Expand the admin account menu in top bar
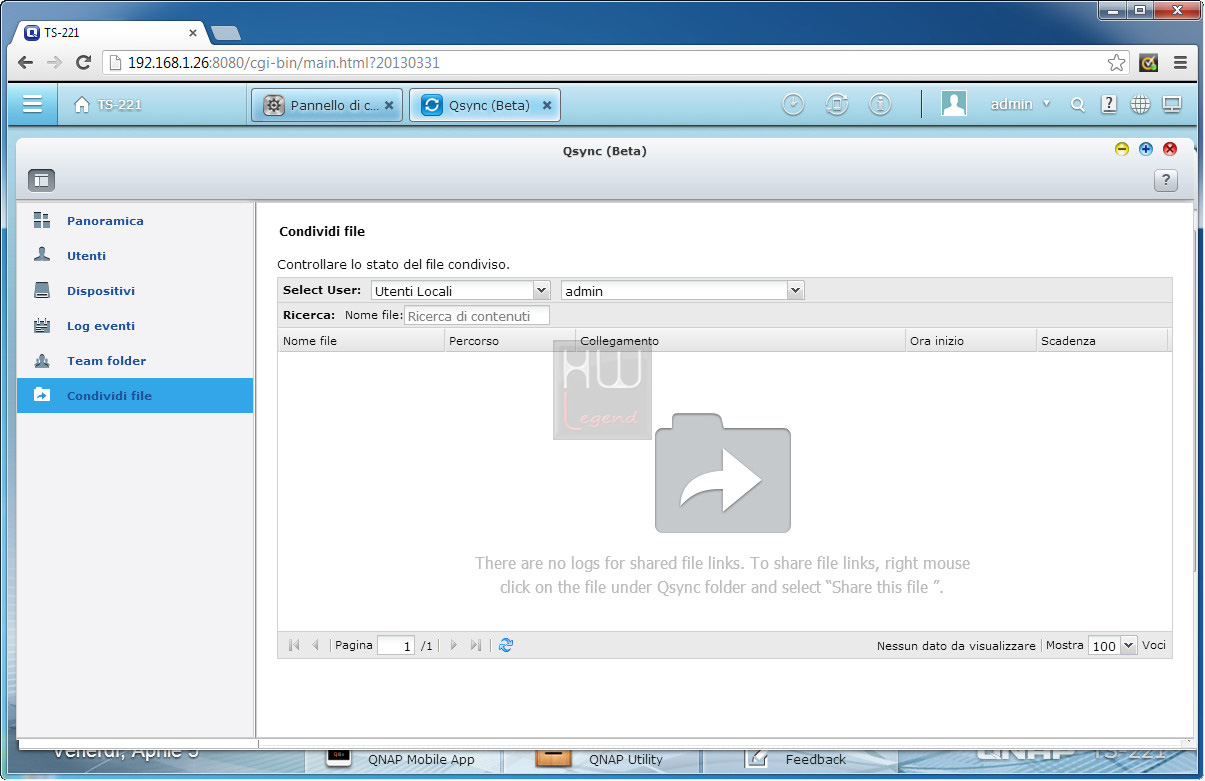 1021,105
